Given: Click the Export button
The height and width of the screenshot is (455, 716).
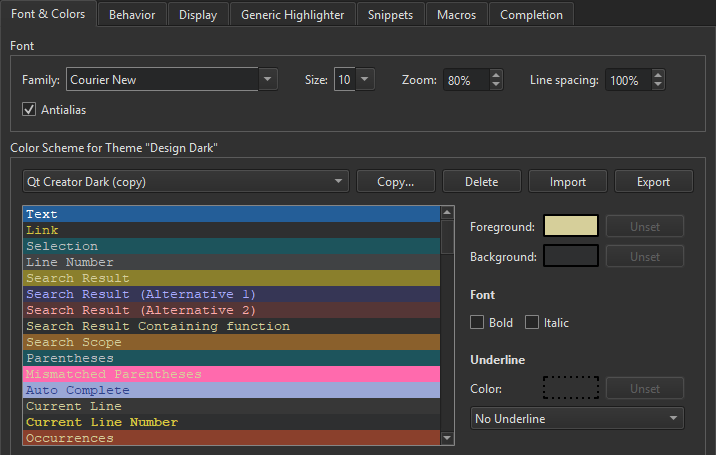Looking at the screenshot, I should [x=653, y=181].
